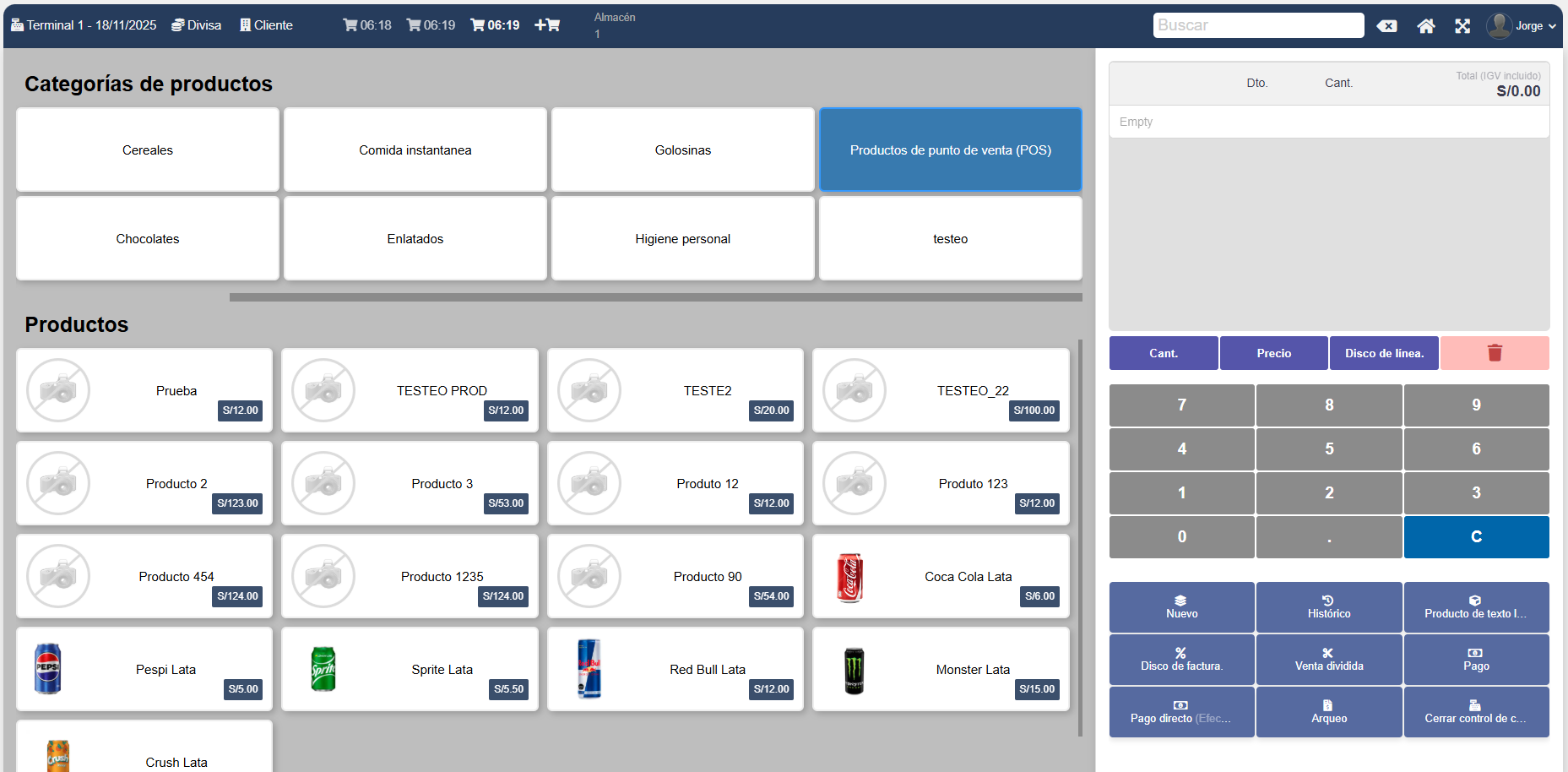Viewport: 1568px width, 772px height.
Task: Tap number 9 on the keypad
Action: pyautogui.click(x=1477, y=405)
